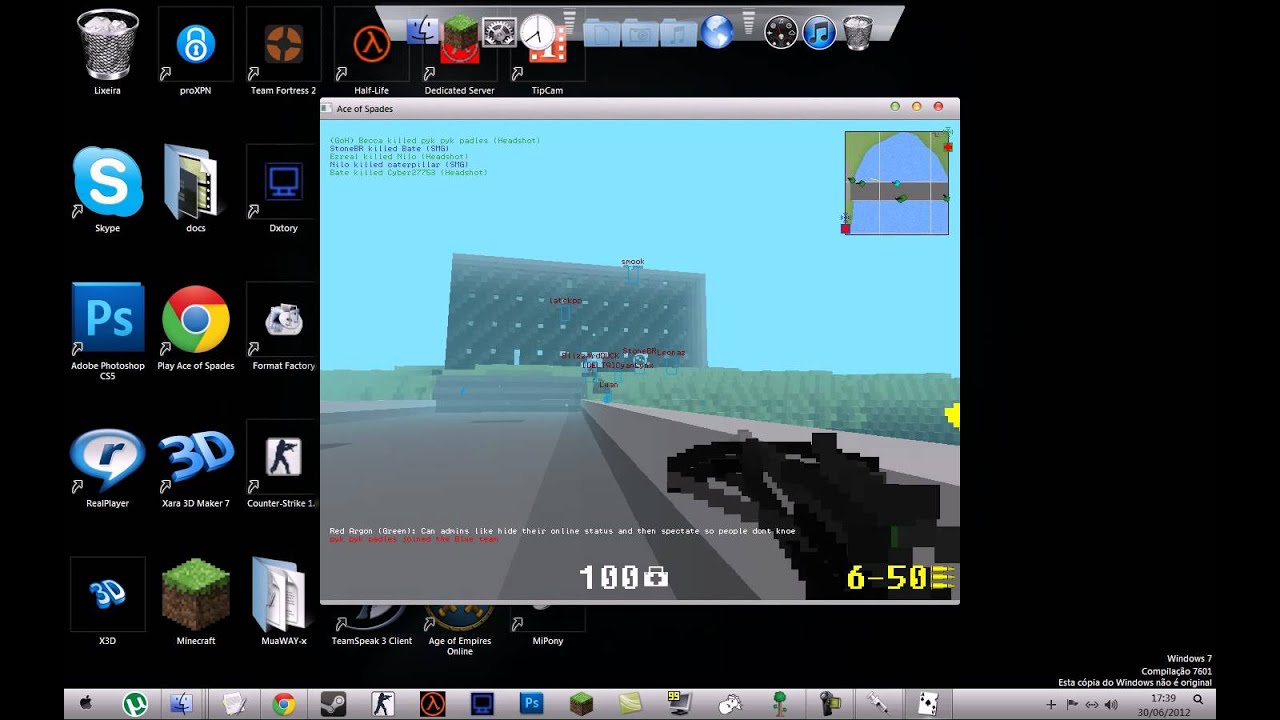Click the Finder icon on the taskbar
The height and width of the screenshot is (720, 1280).
(x=182, y=704)
